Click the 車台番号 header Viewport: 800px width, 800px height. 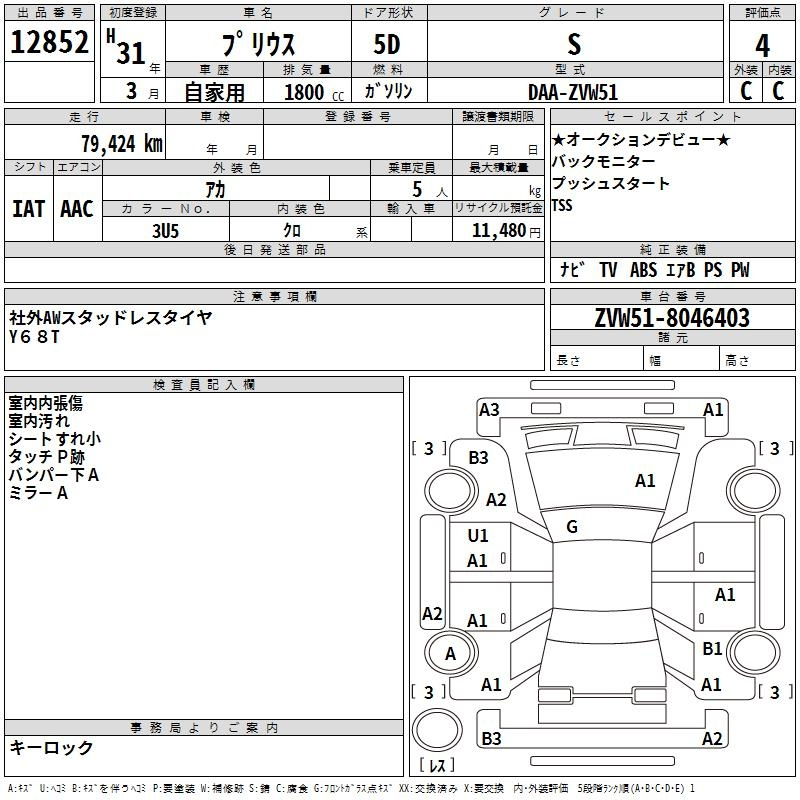673,297
